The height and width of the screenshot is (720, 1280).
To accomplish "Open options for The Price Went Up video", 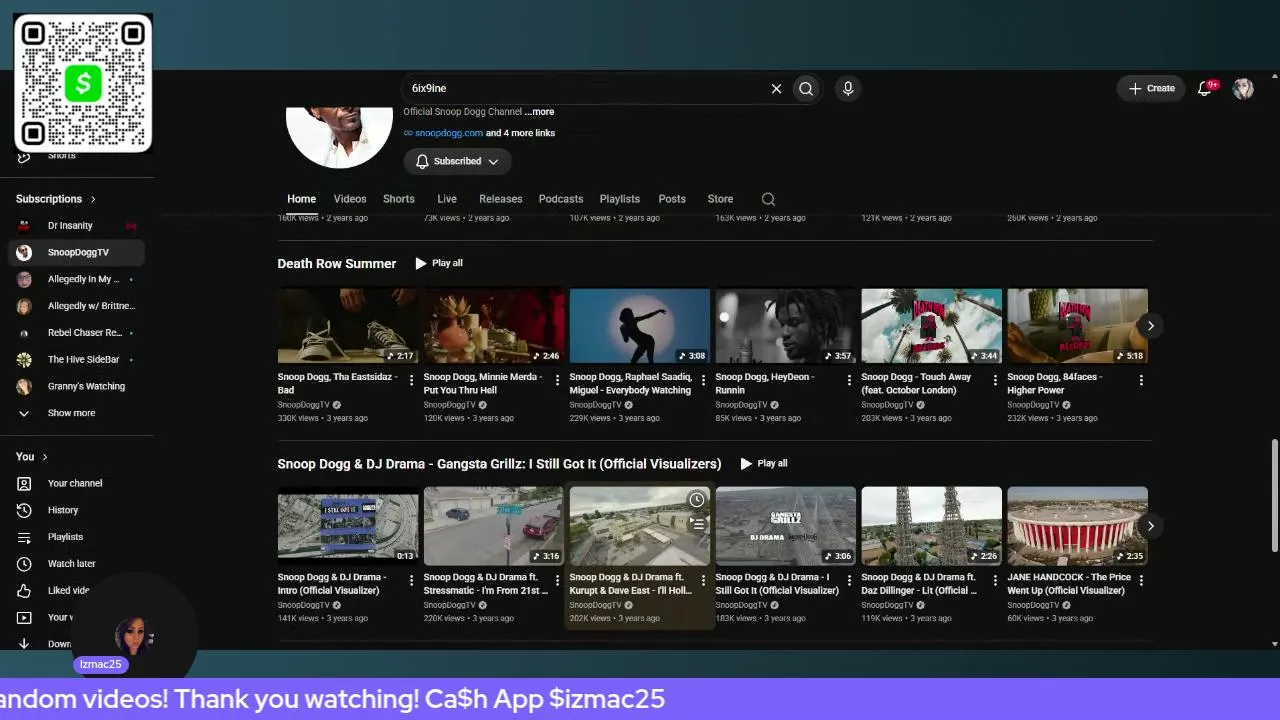I will coord(1141,580).
